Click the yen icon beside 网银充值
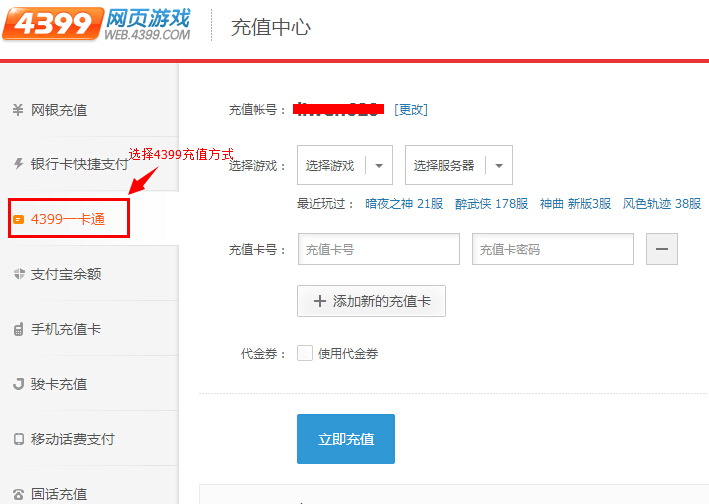Image resolution: width=709 pixels, height=504 pixels. pos(18,110)
